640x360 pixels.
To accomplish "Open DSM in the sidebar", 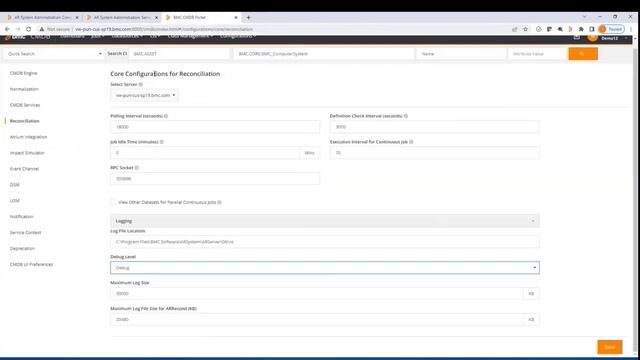I will coord(15,184).
